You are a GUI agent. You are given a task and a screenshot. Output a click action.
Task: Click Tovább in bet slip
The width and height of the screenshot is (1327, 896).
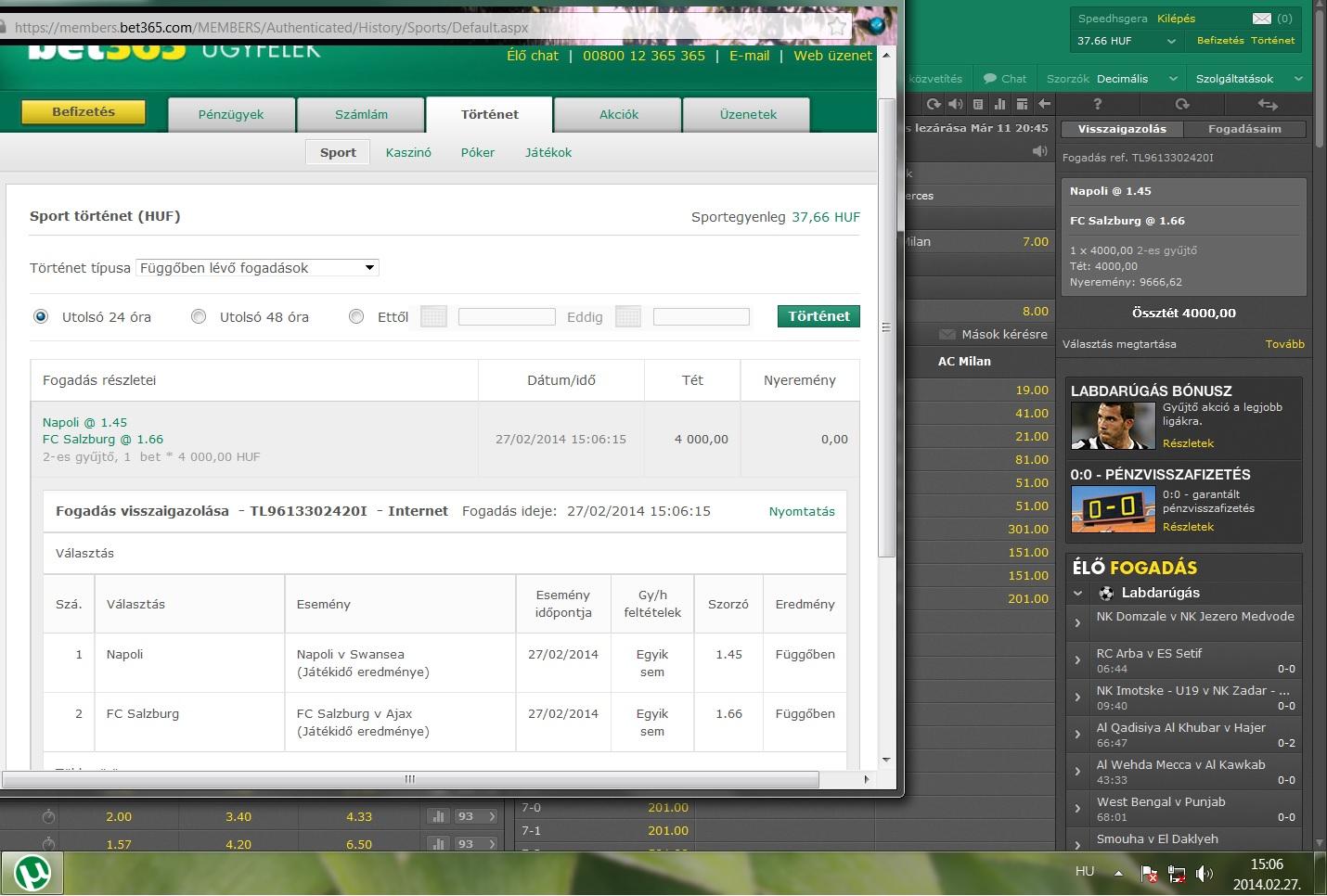point(1284,344)
